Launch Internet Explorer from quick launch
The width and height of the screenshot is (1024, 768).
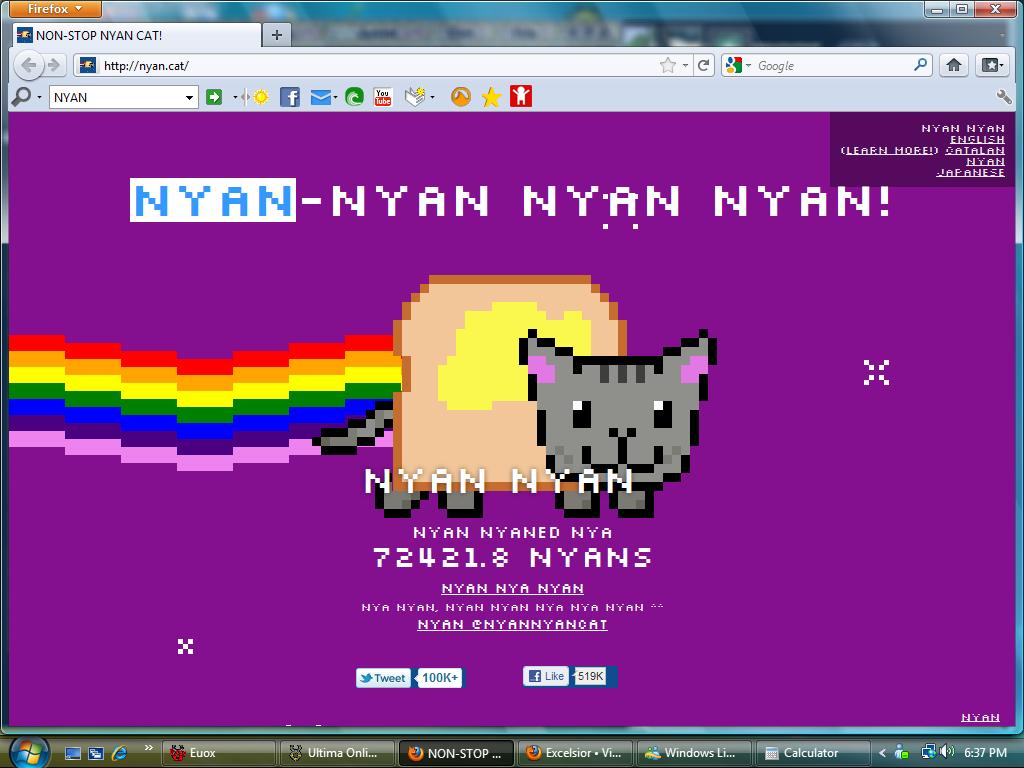point(120,753)
